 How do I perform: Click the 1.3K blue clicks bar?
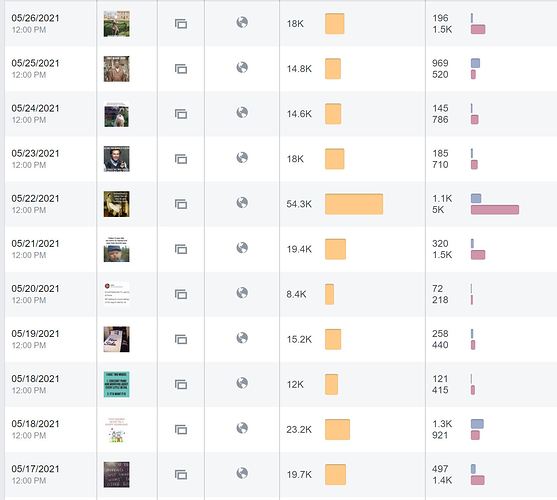point(477,424)
